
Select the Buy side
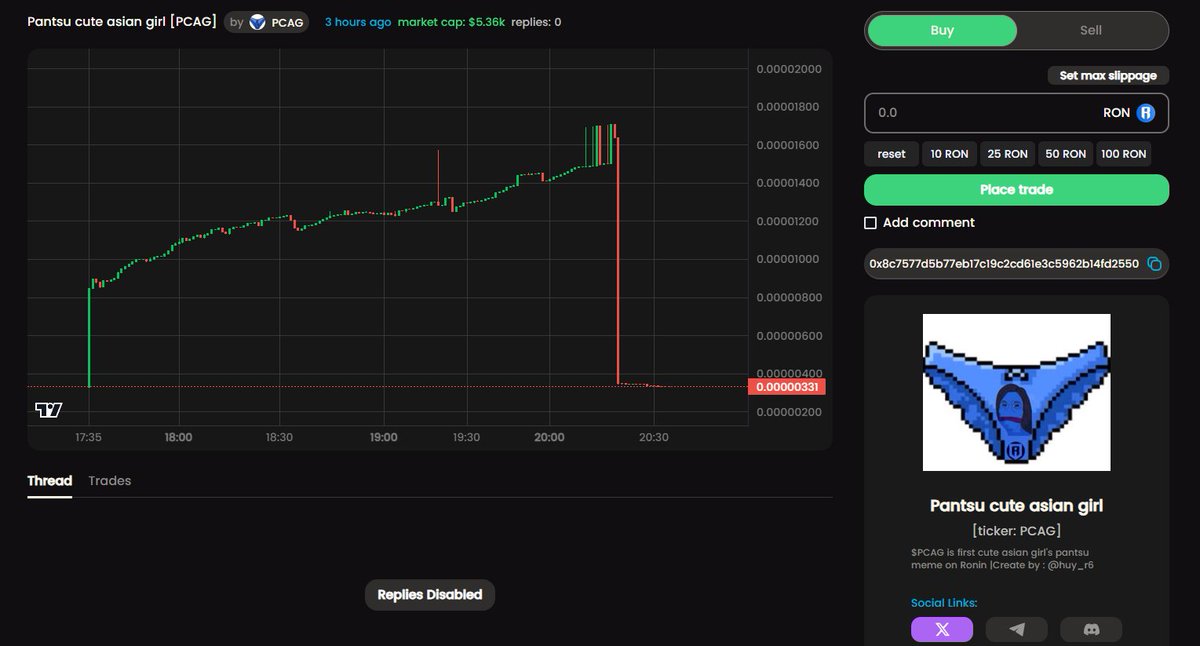tap(941, 30)
